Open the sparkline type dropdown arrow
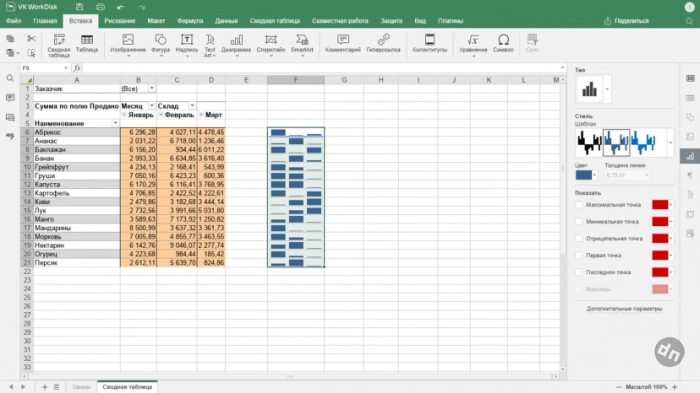The height and width of the screenshot is (393, 700). [607, 89]
